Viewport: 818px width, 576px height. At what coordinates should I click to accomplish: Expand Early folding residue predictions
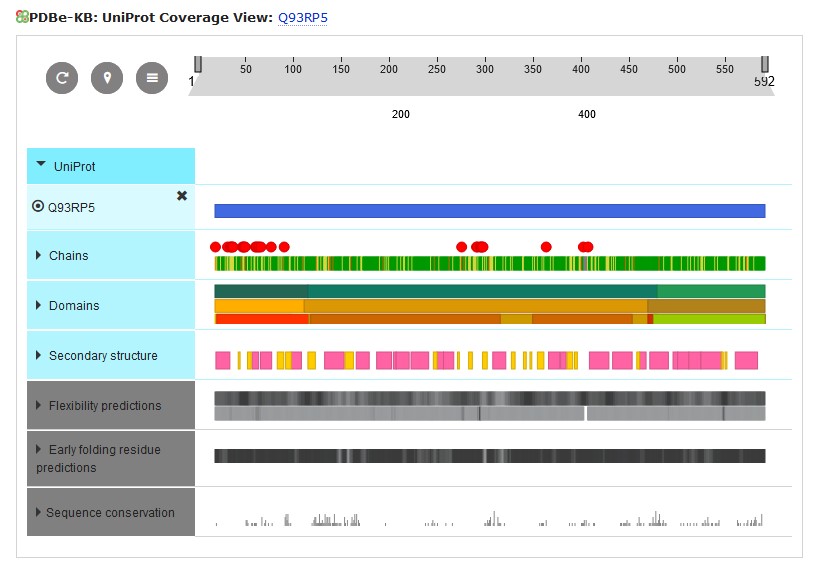point(39,450)
